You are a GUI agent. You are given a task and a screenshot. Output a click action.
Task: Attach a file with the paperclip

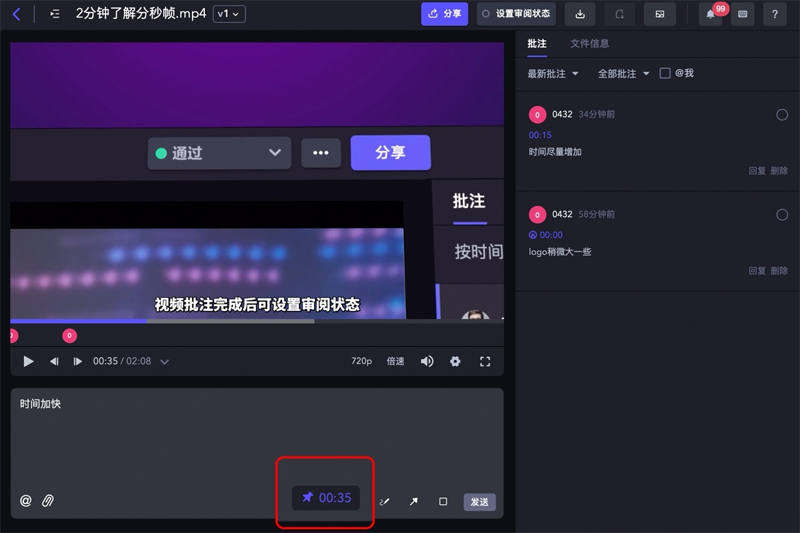(x=47, y=501)
